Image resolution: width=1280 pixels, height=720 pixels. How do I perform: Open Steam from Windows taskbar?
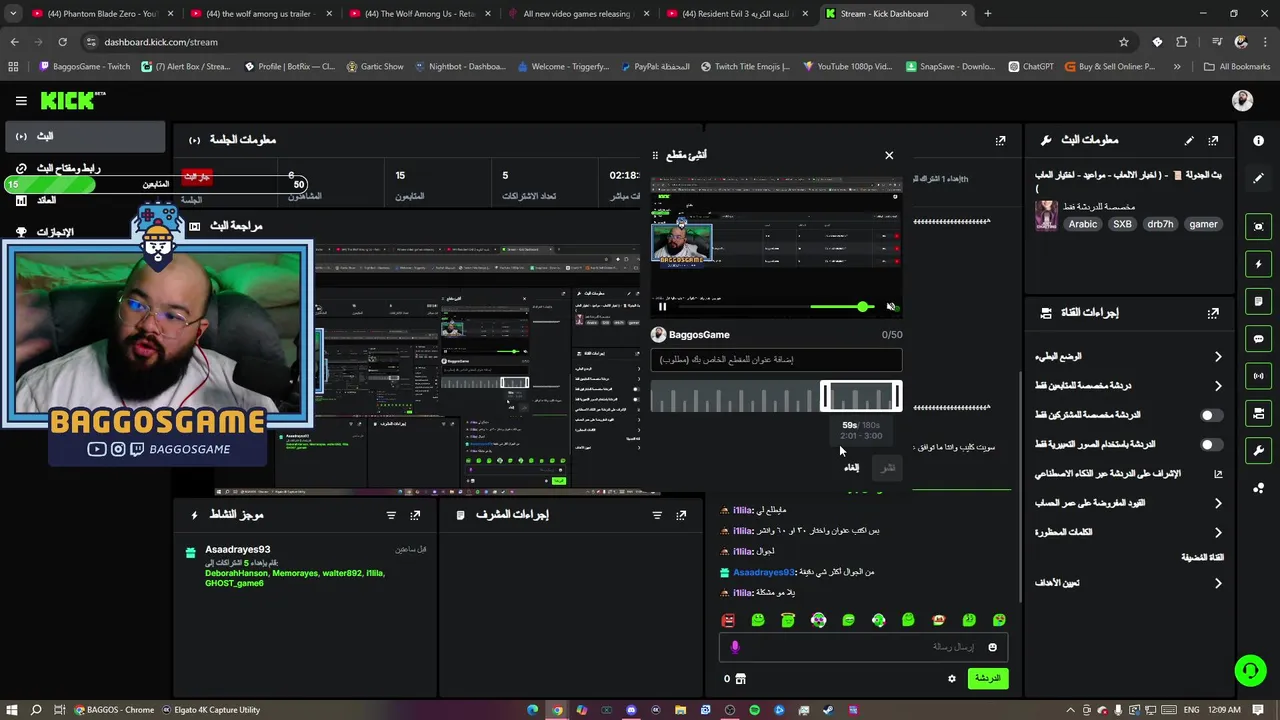click(x=828, y=710)
